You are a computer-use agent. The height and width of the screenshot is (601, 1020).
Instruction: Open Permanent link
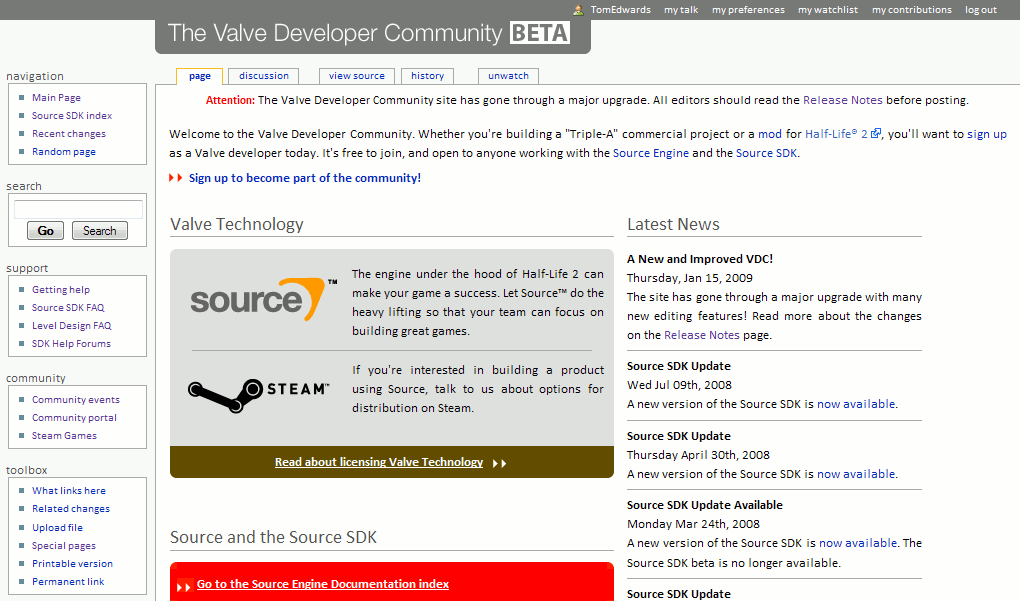(x=68, y=582)
